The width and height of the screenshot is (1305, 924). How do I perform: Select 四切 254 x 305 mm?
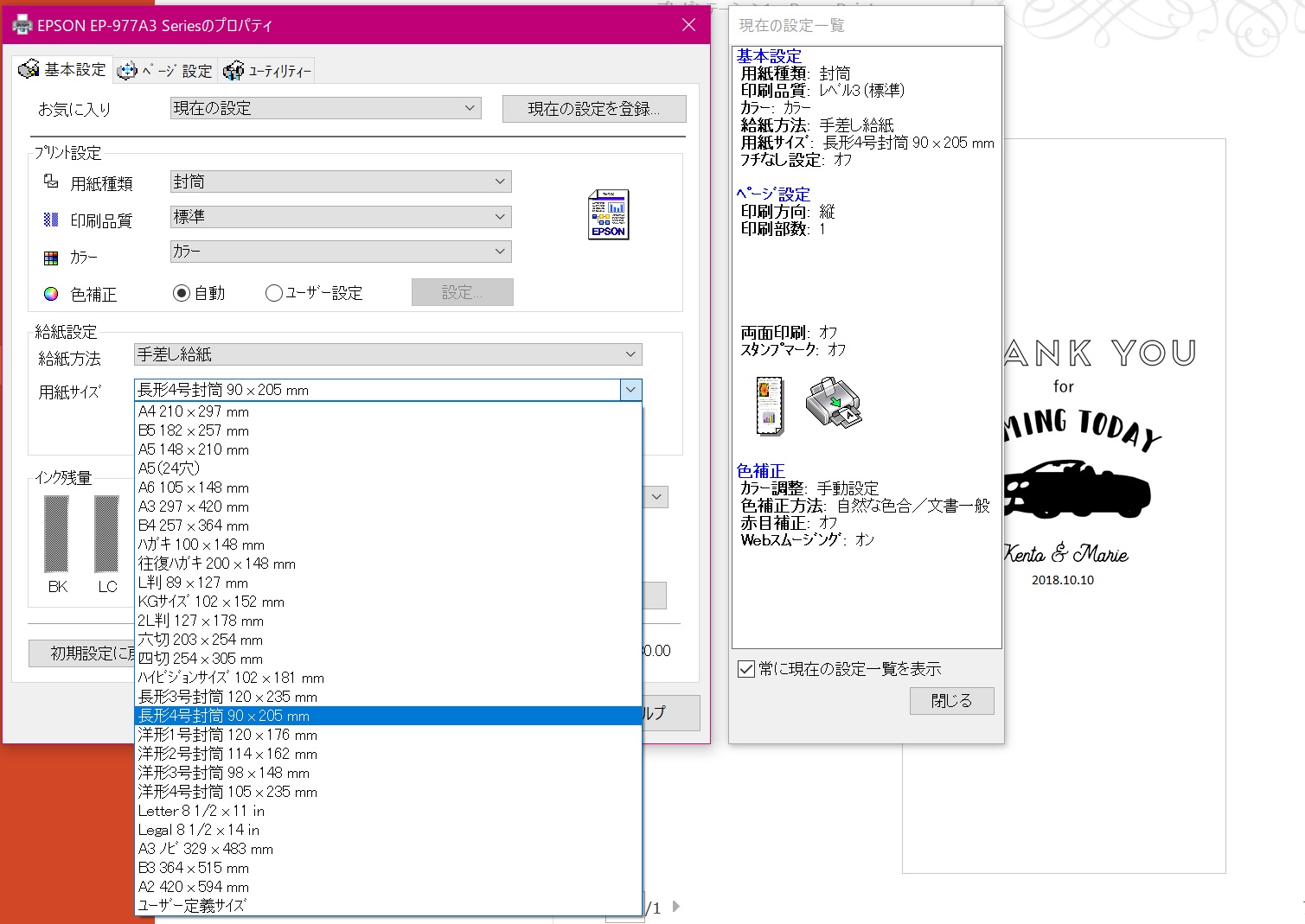388,659
